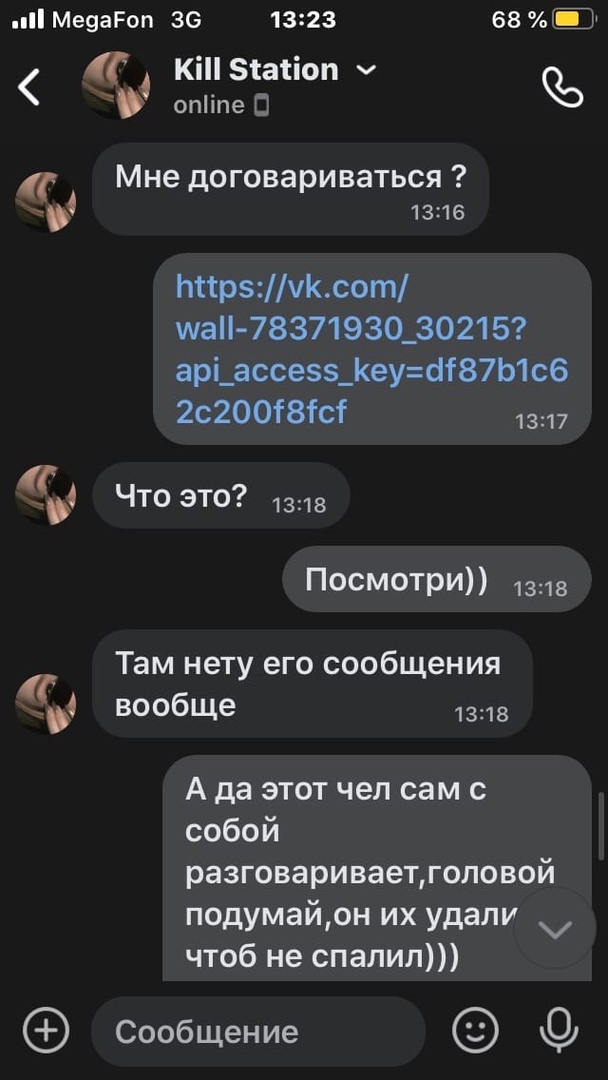Tap the MegaFon signal strength bars
608x1080 pixels.
tap(28, 20)
